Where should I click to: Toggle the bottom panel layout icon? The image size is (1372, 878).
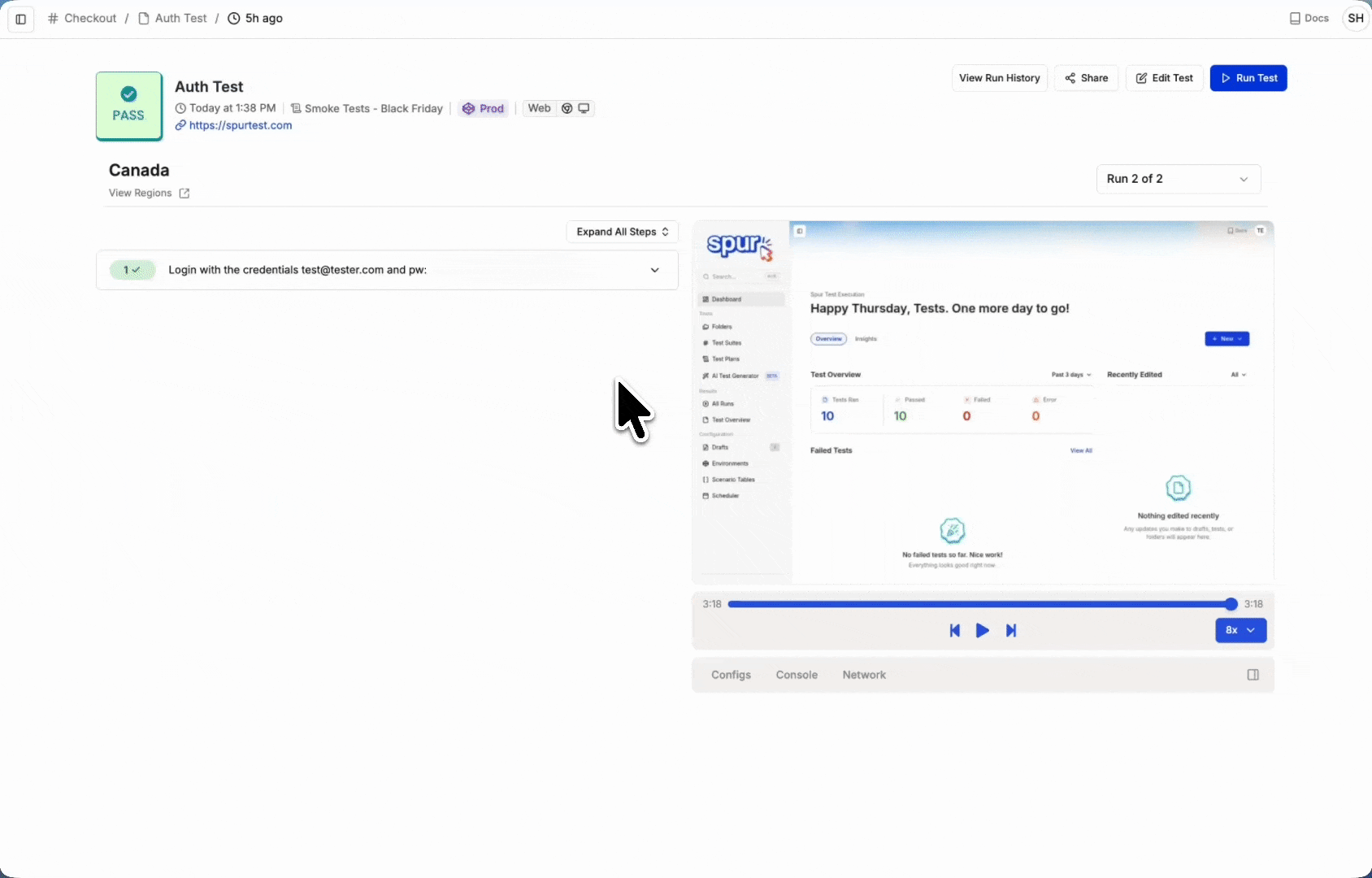point(1253,675)
